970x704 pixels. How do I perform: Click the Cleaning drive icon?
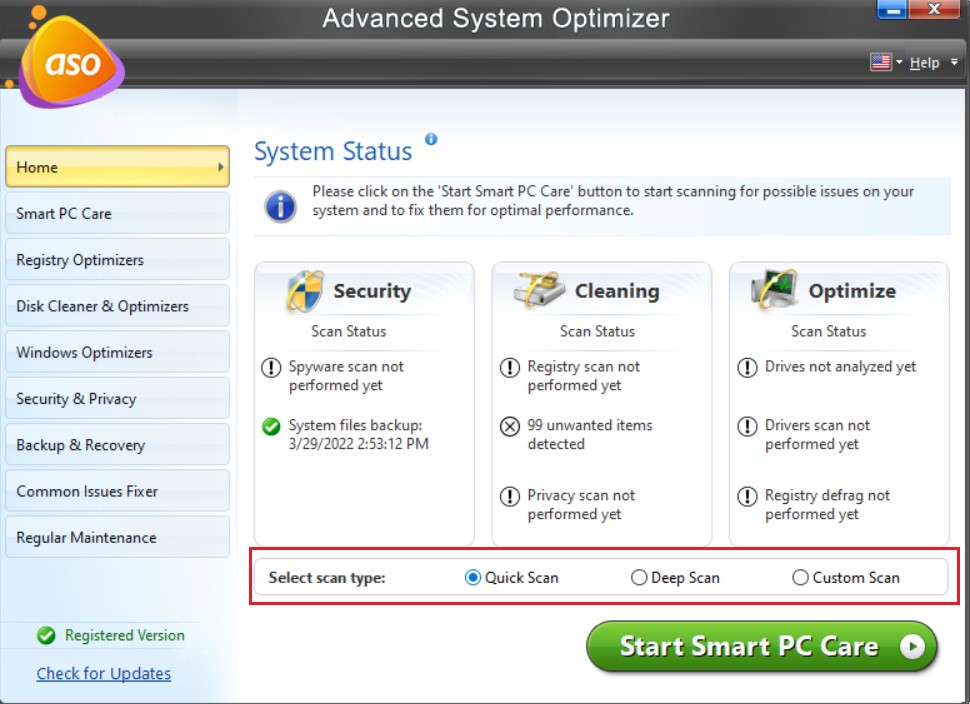click(x=541, y=290)
